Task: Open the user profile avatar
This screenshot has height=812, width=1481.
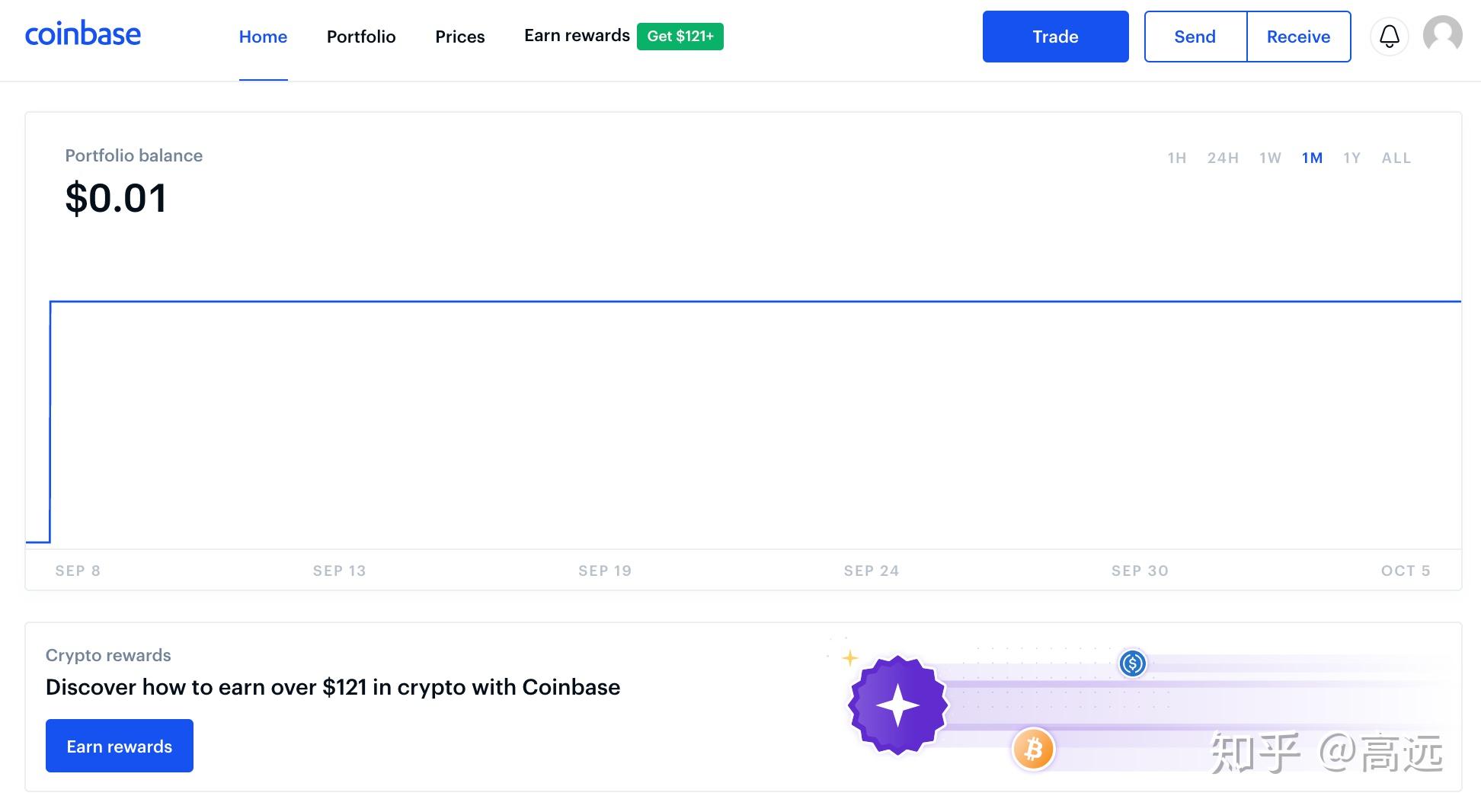Action: [1443, 35]
